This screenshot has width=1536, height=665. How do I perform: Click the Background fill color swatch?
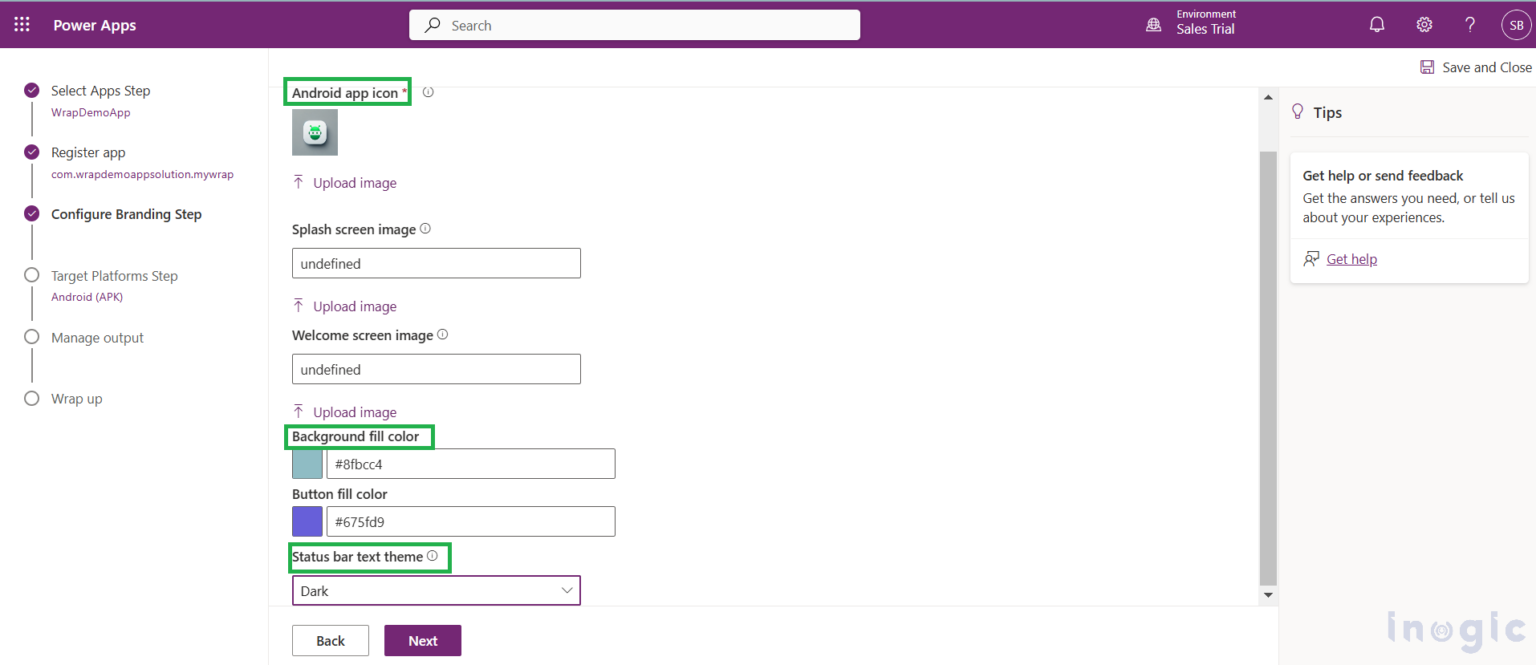306,463
